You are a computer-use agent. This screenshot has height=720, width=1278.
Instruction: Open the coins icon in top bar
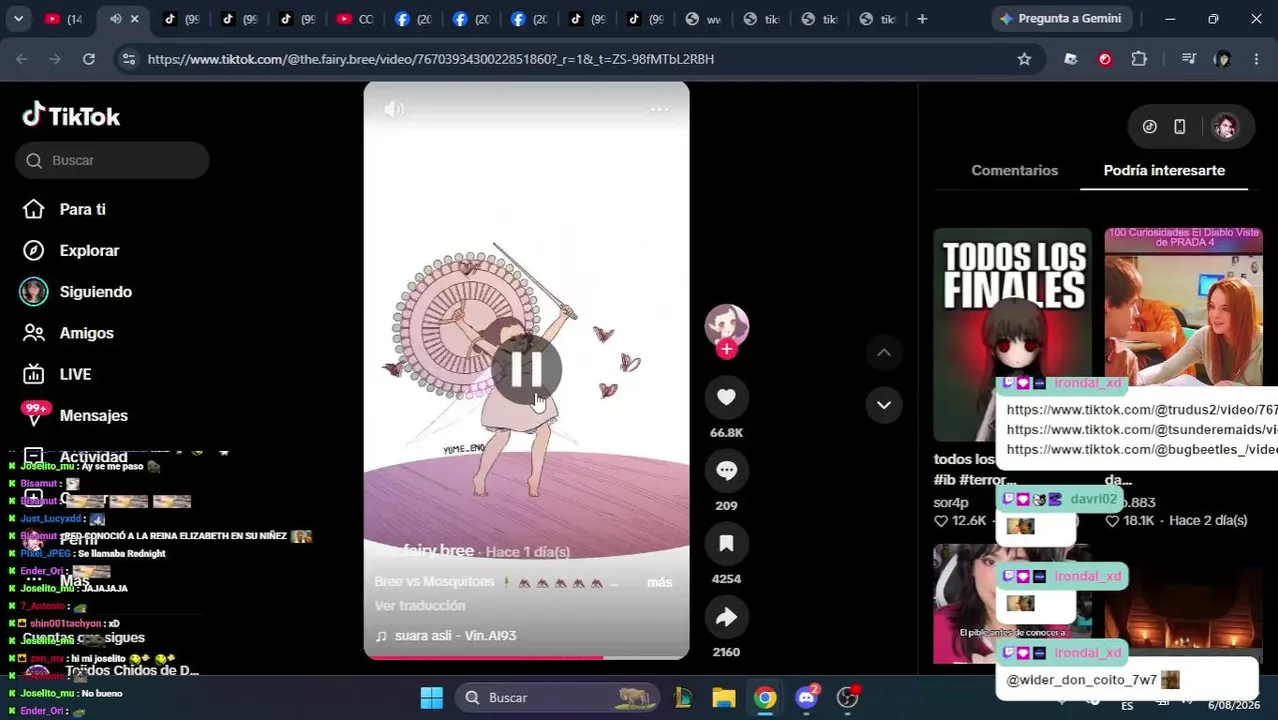pos(1149,126)
